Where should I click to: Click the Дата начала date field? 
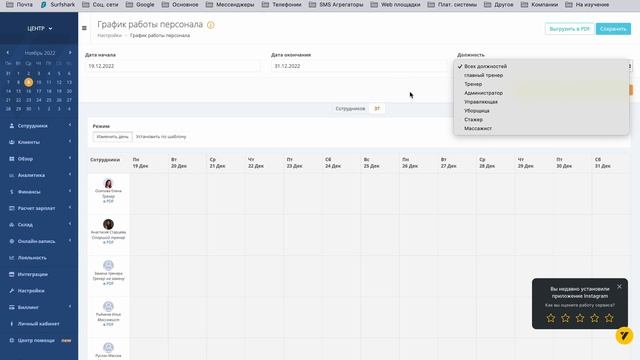[x=172, y=66]
